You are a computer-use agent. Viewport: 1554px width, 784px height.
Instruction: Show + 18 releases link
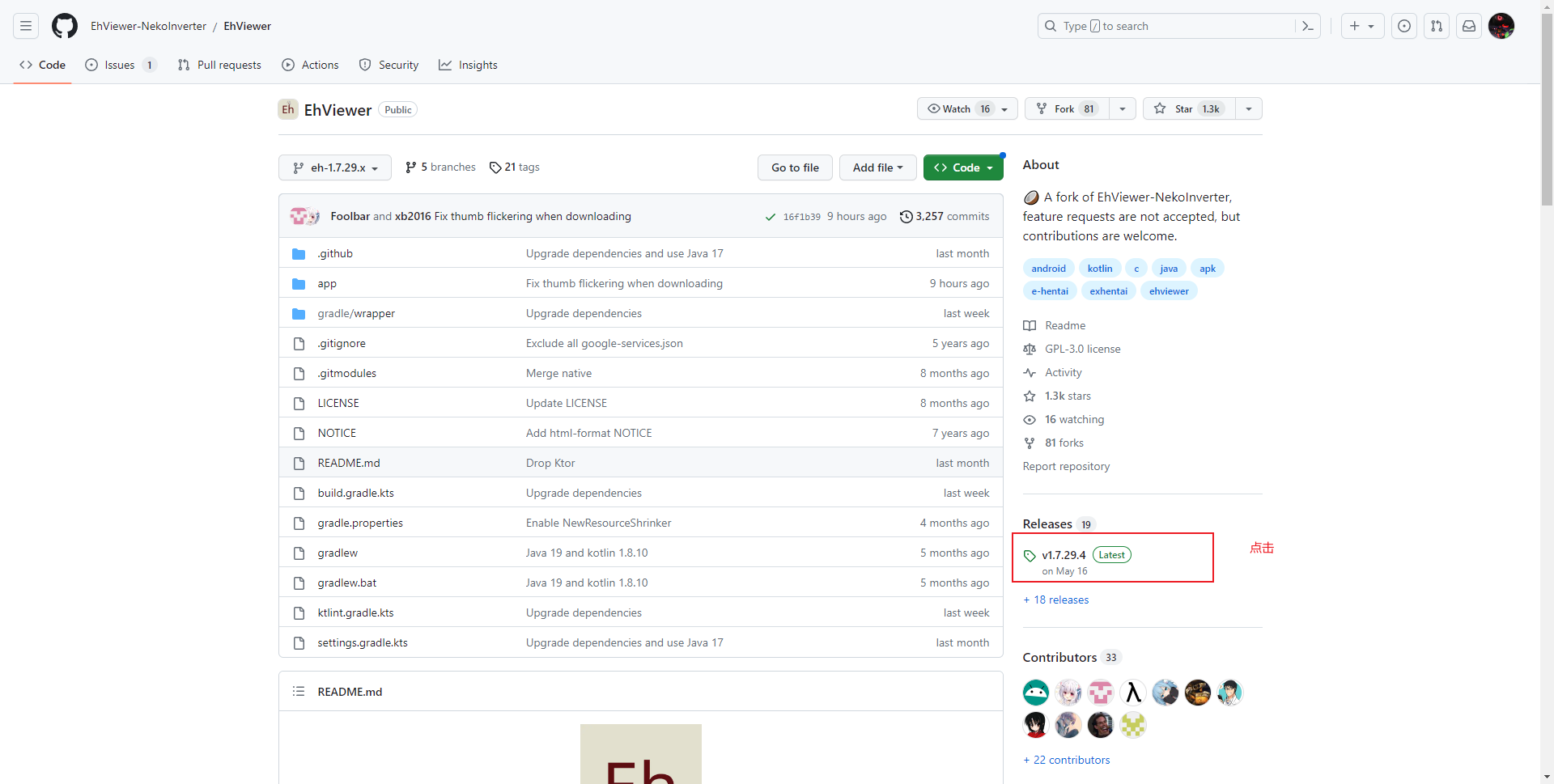(1056, 600)
